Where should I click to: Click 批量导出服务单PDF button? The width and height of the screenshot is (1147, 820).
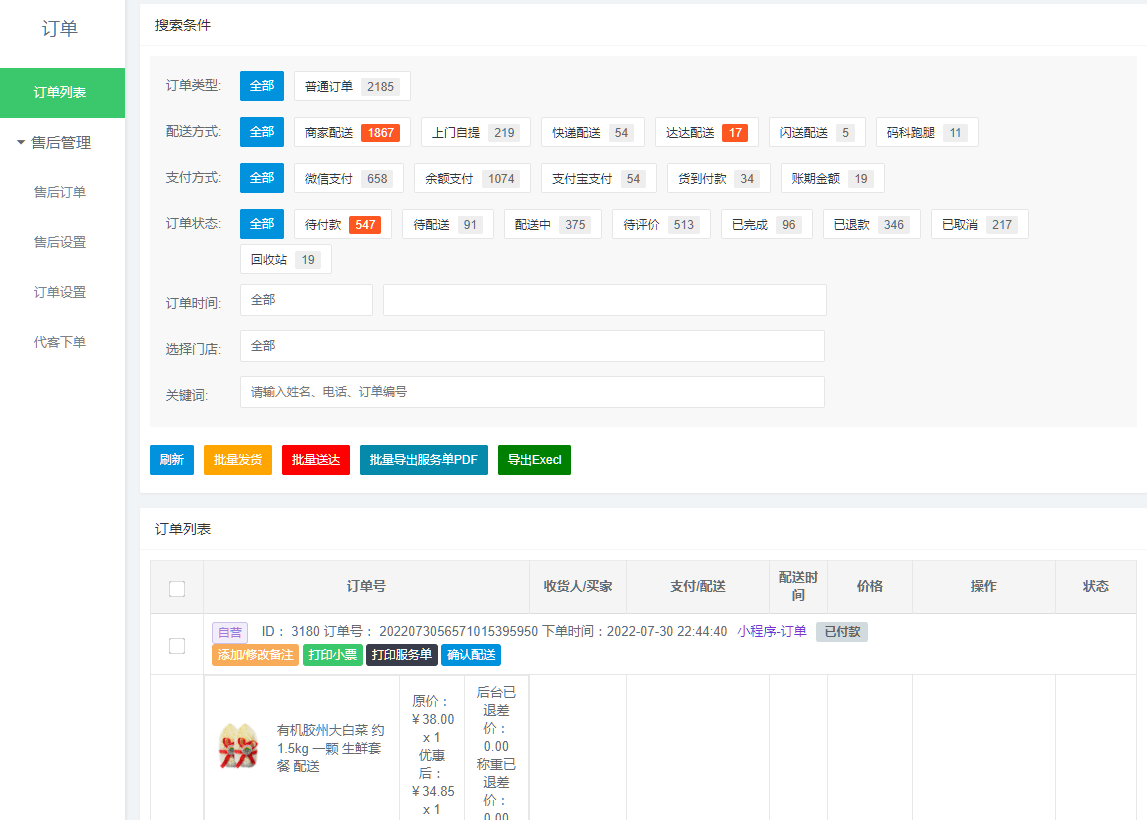(424, 460)
